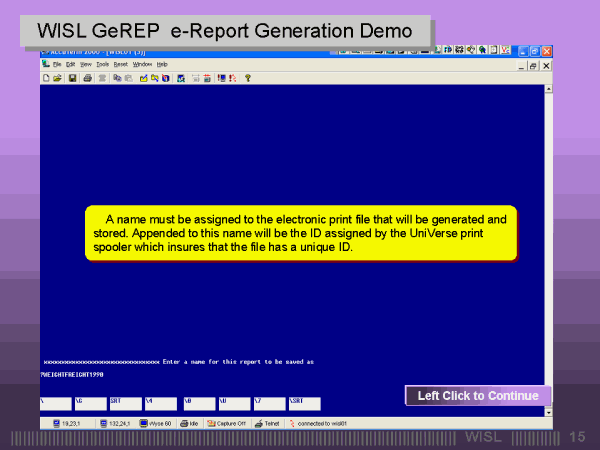This screenshot has height=450, width=600.
Task: Click the report name entry line FREIGHTFREIGHT1990
Action: (x=72, y=373)
